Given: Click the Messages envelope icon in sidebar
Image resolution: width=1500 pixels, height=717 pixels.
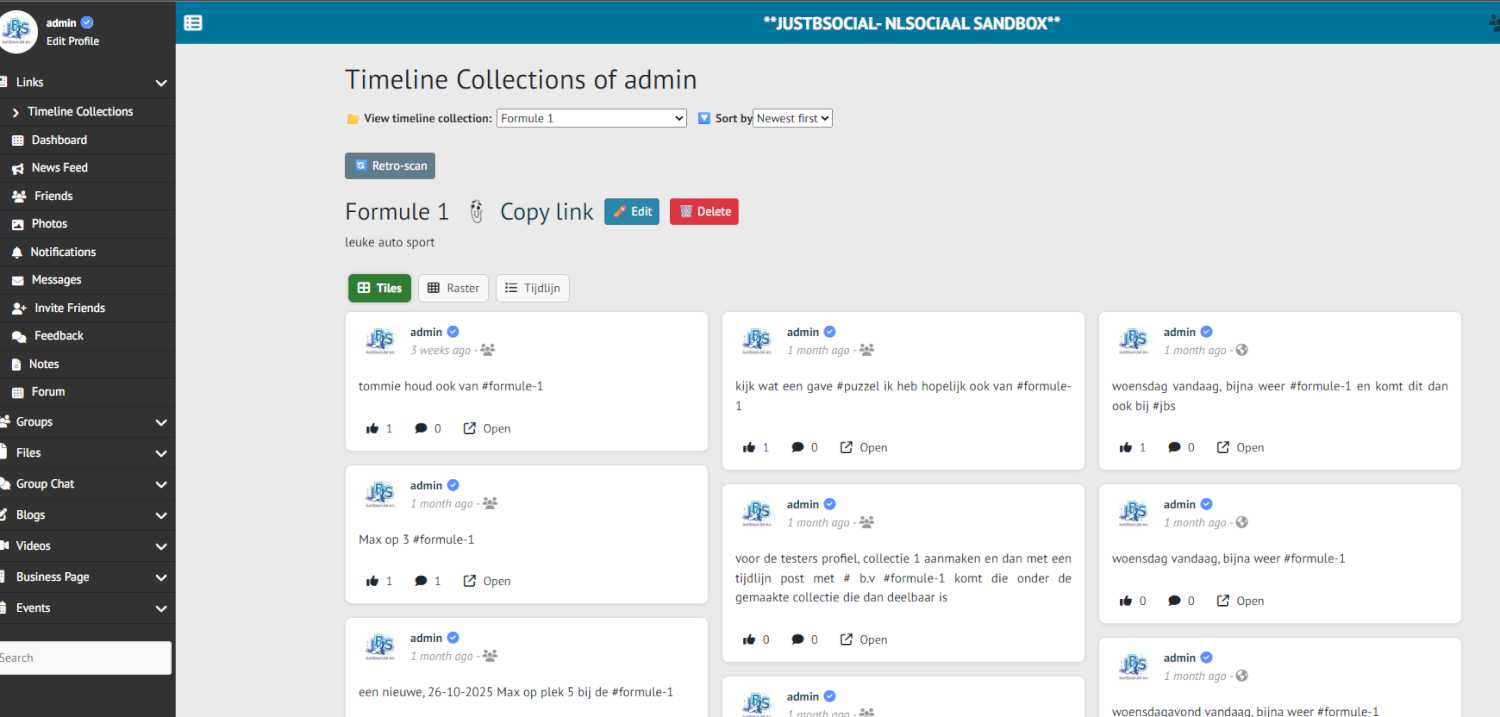Looking at the screenshot, I should click(x=17, y=280).
